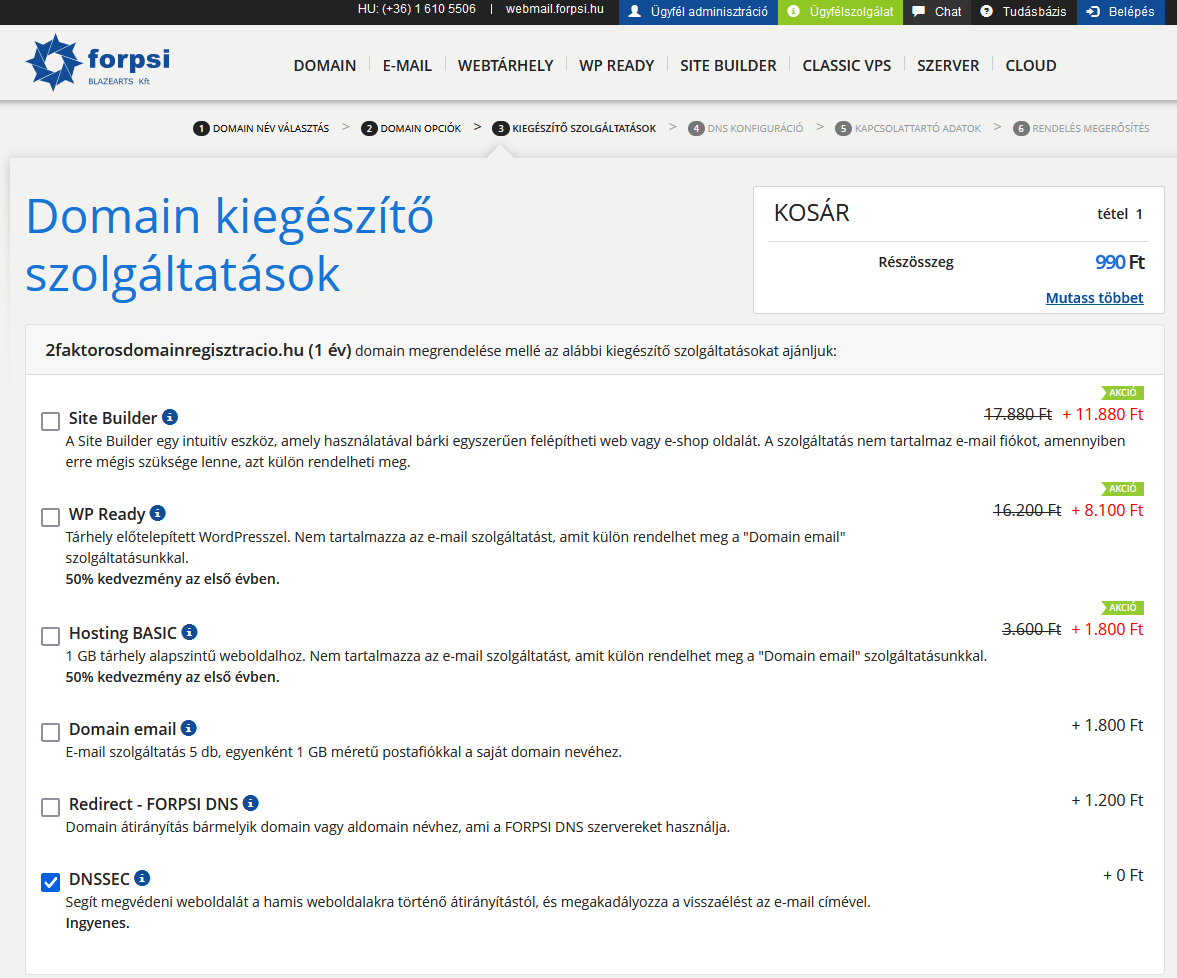This screenshot has width=1177, height=978.
Task: Expand cart with Mutass többet link
Action: tap(1094, 298)
